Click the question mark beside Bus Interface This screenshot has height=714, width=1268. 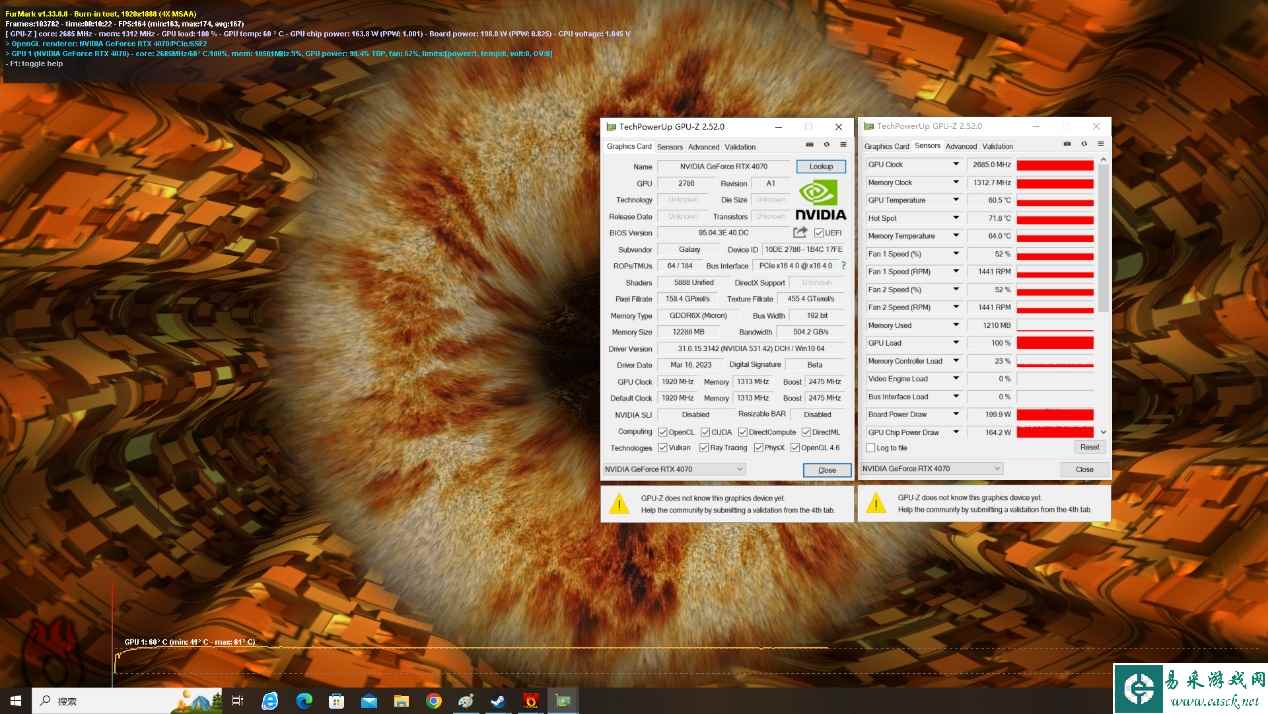click(843, 266)
